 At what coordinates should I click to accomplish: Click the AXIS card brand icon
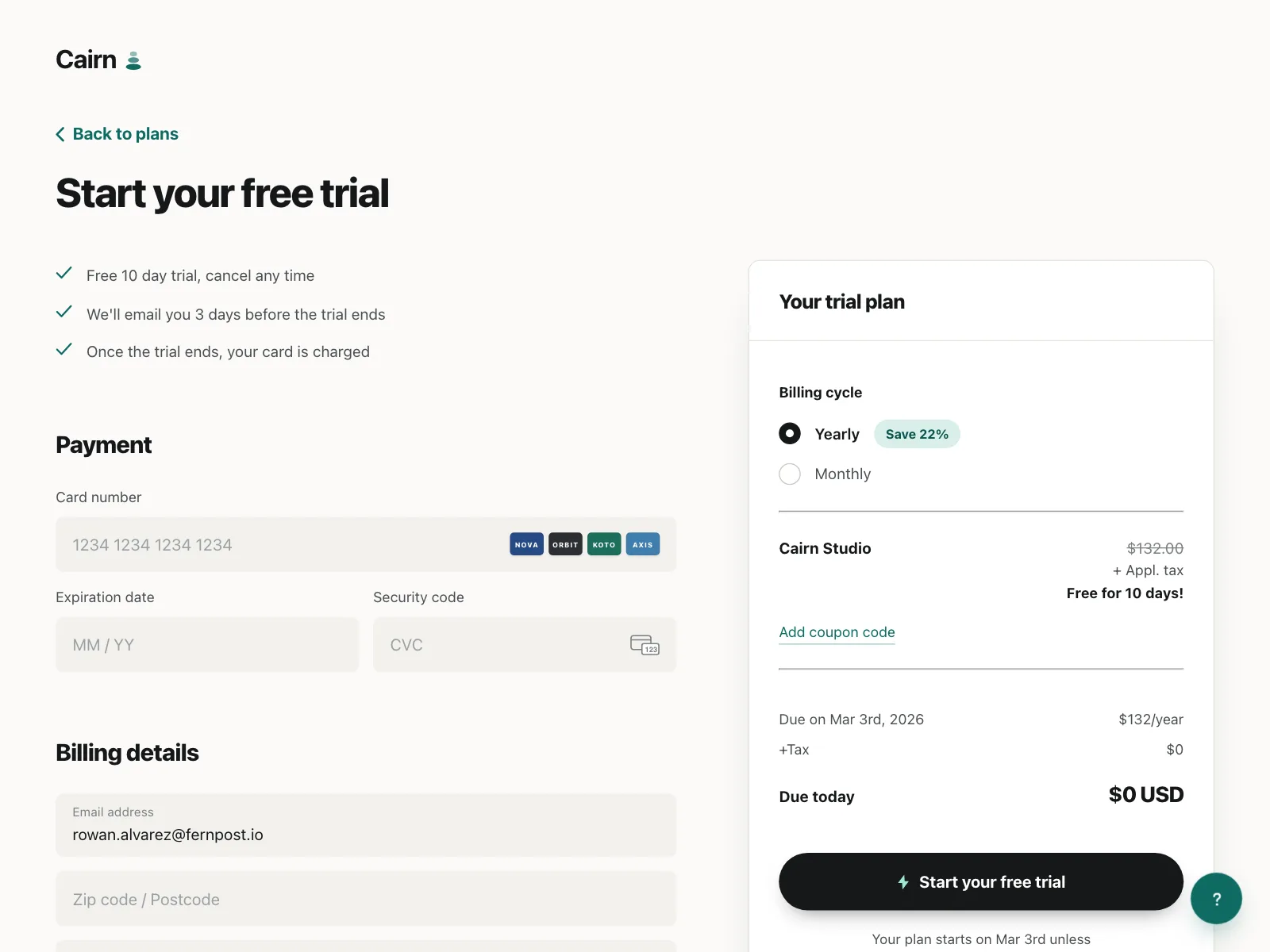click(x=643, y=544)
